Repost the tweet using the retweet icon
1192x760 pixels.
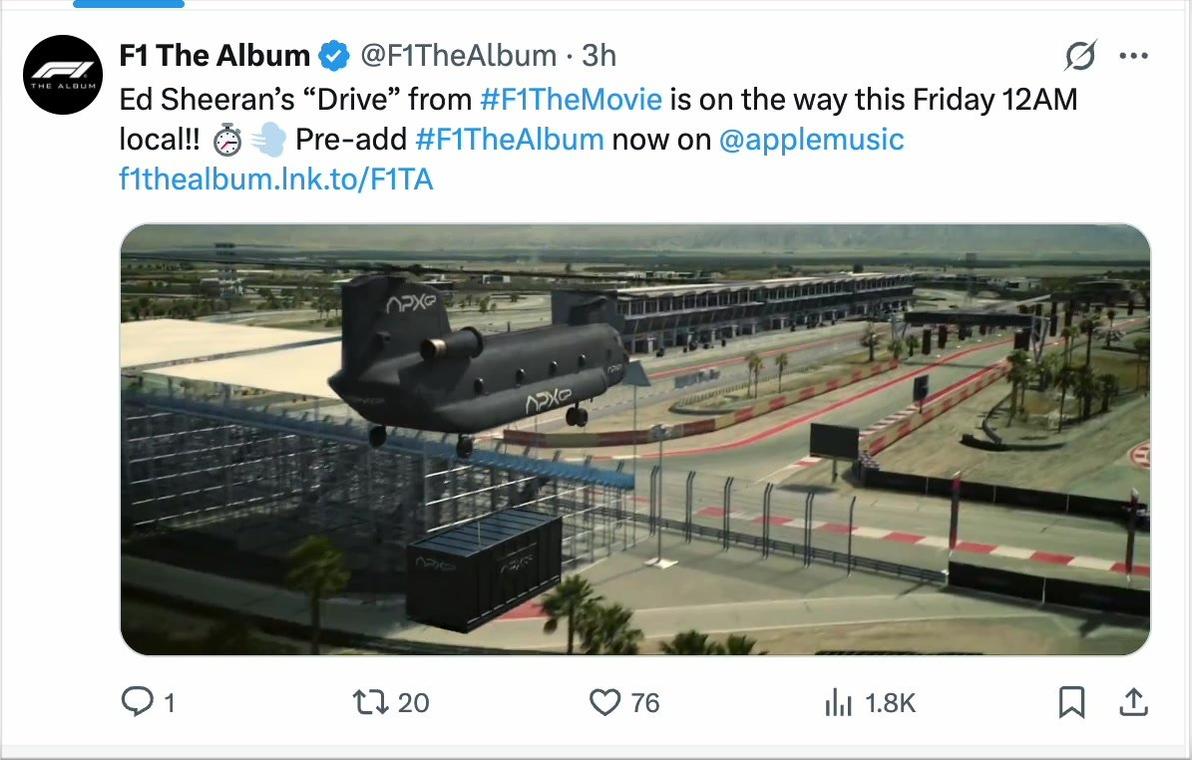[371, 702]
